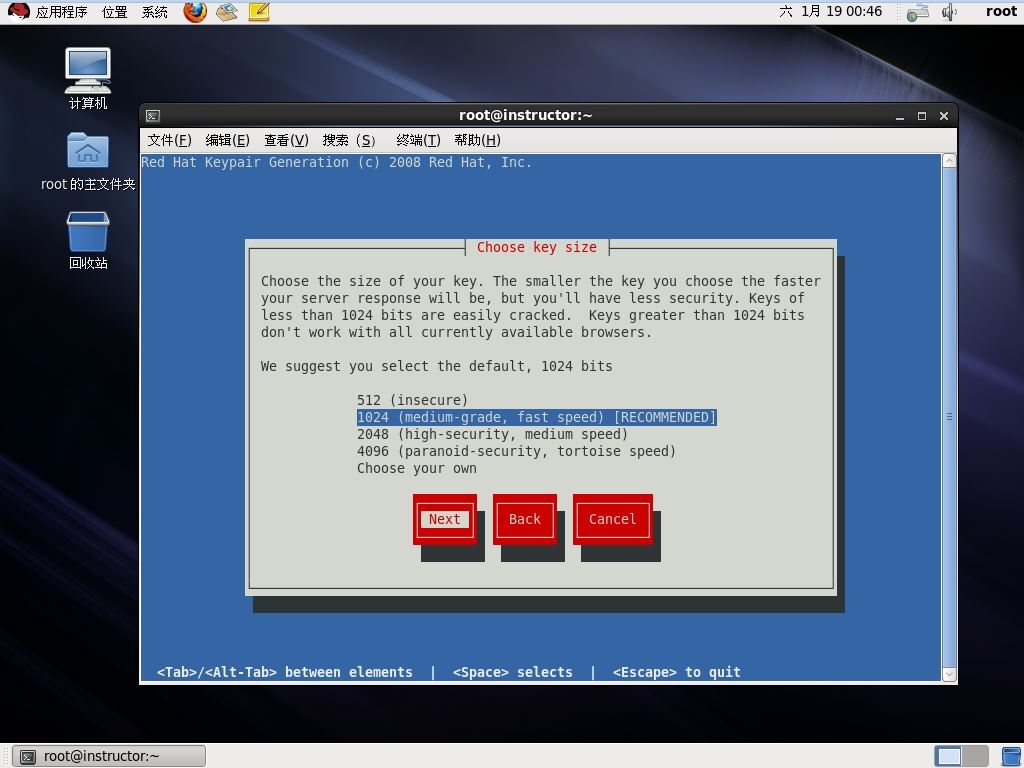
Task: Click the root@instructor:~ taskbar button
Action: tap(109, 756)
